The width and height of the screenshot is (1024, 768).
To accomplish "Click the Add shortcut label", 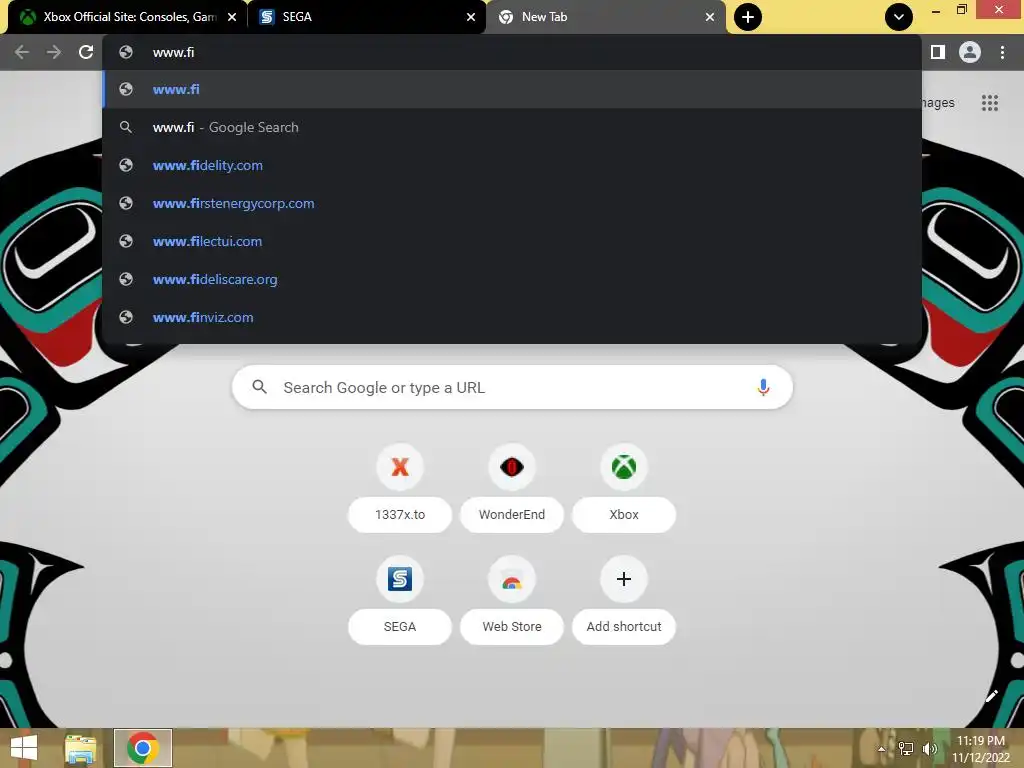I will click(624, 627).
